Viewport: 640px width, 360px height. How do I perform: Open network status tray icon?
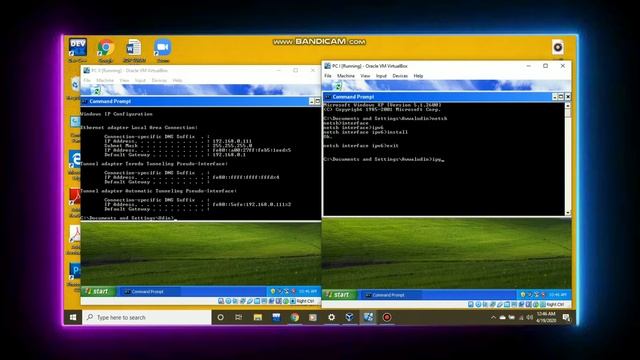521,318
